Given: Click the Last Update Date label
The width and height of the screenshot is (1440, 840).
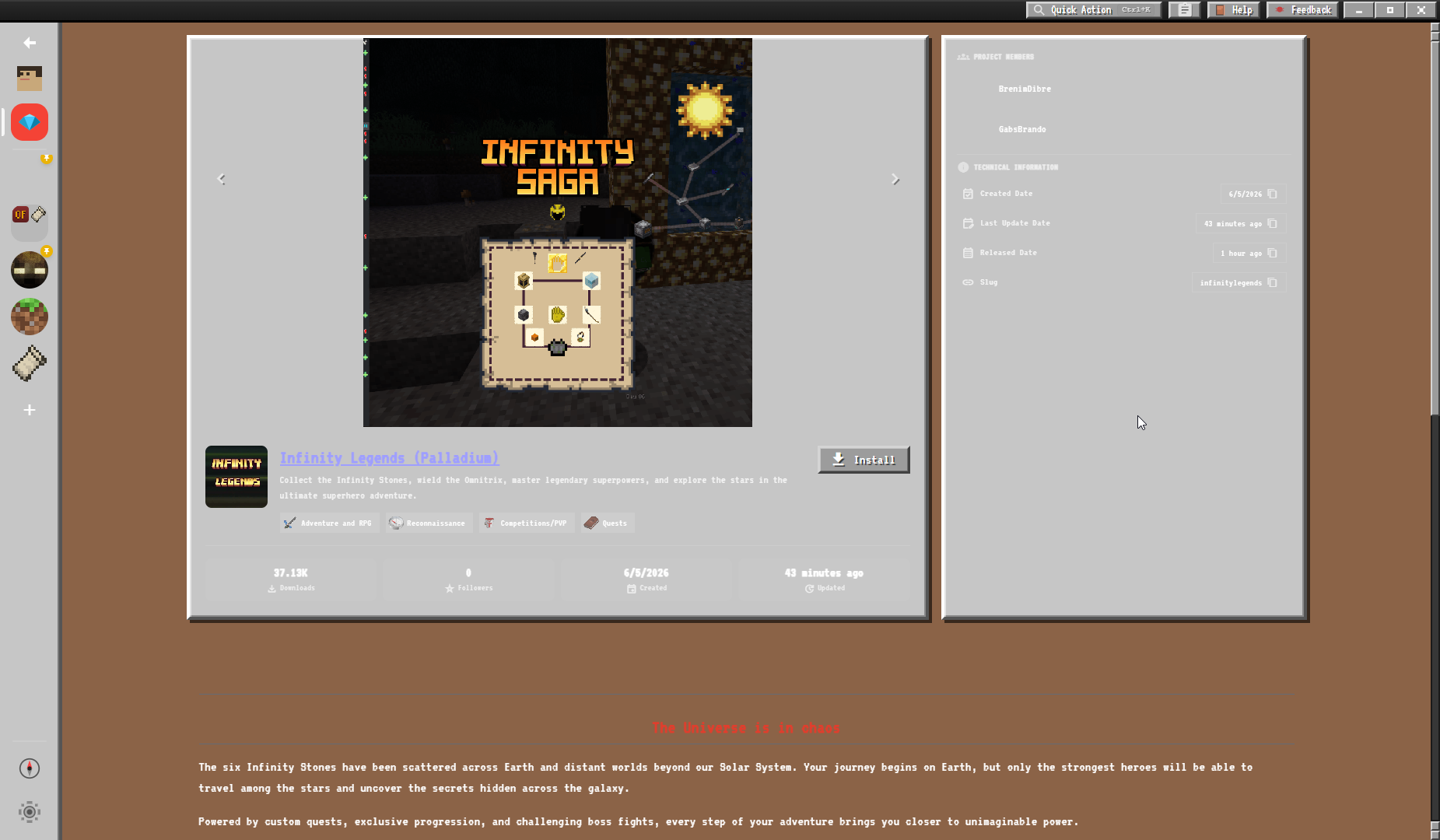Looking at the screenshot, I should pos(1014,223).
